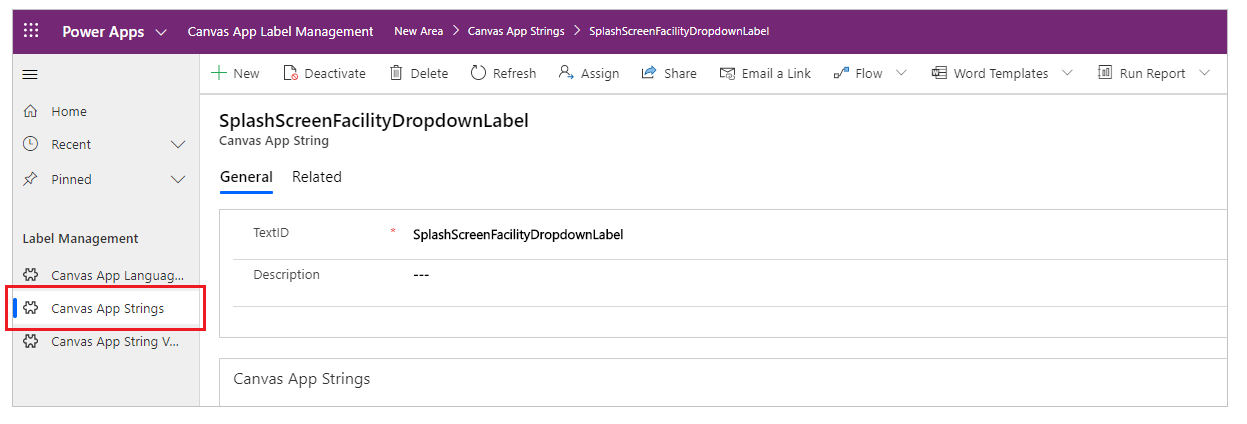Click the Recent clock icon
The image size is (1247, 424).
(x=30, y=144)
